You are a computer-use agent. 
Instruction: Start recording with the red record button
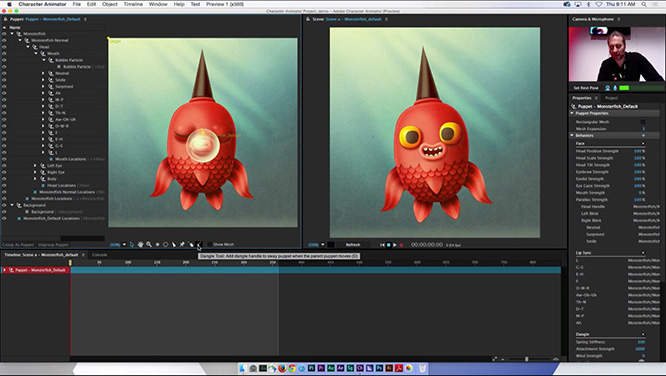pyautogui.click(x=401, y=245)
